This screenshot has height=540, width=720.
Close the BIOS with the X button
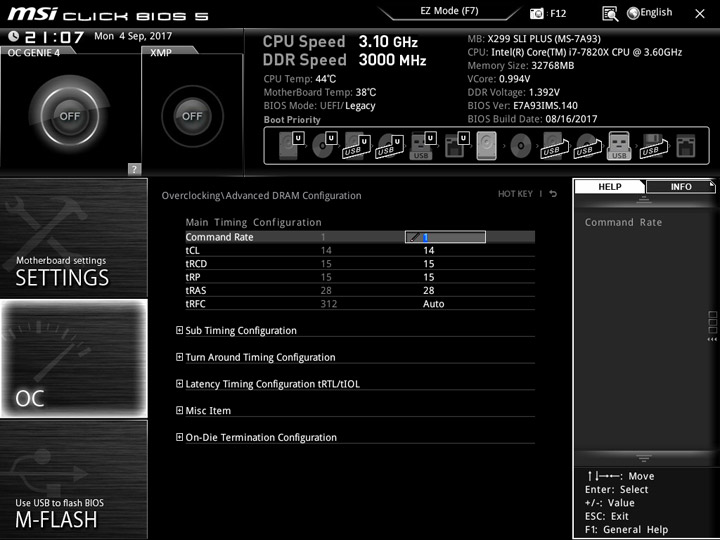pyautogui.click(x=700, y=14)
